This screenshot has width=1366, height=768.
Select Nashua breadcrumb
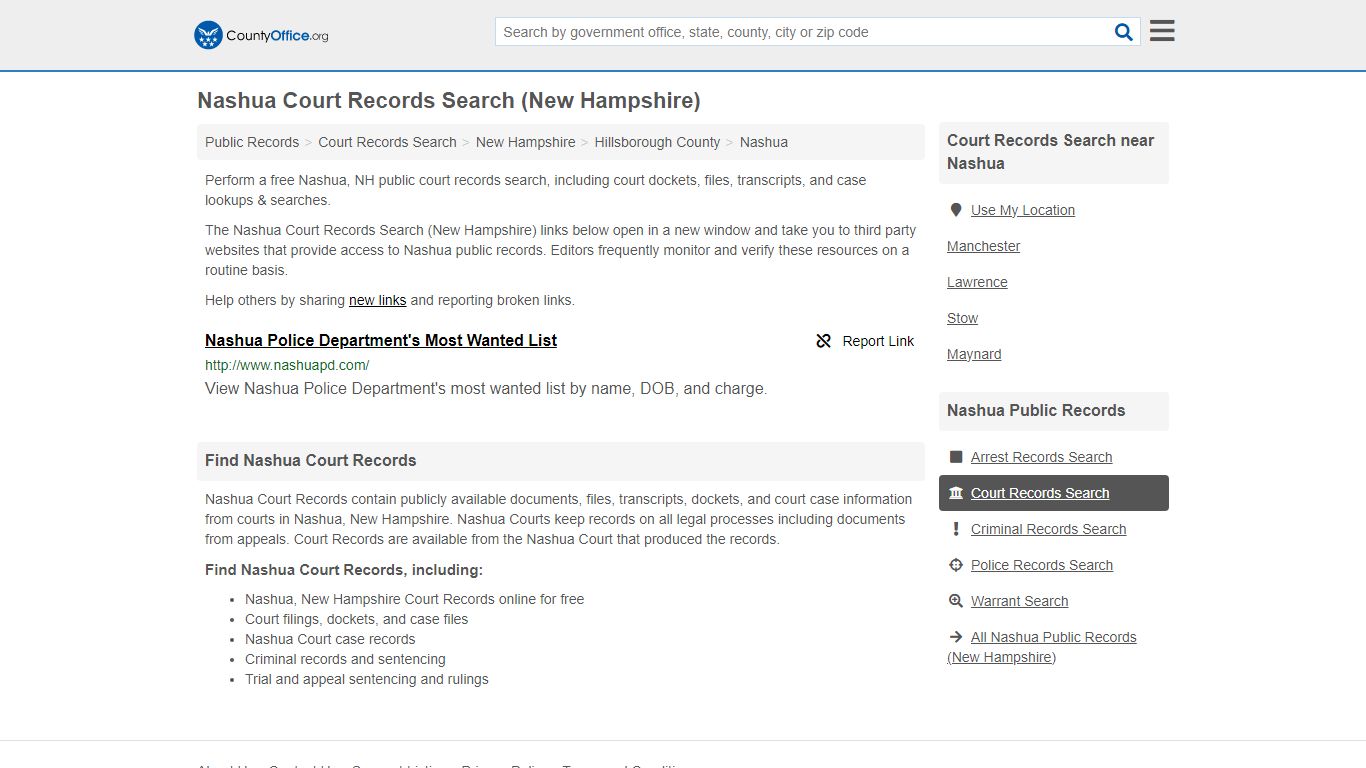pos(764,142)
